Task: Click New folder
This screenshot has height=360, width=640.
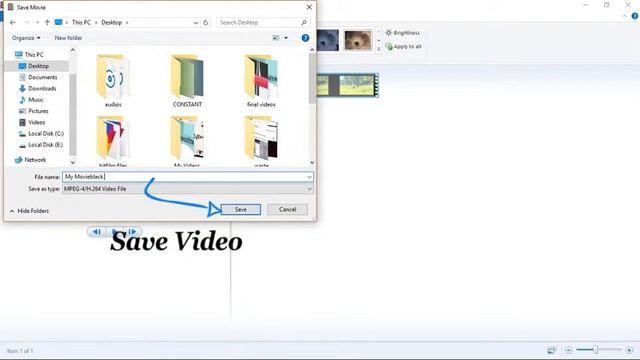Action: tap(68, 38)
